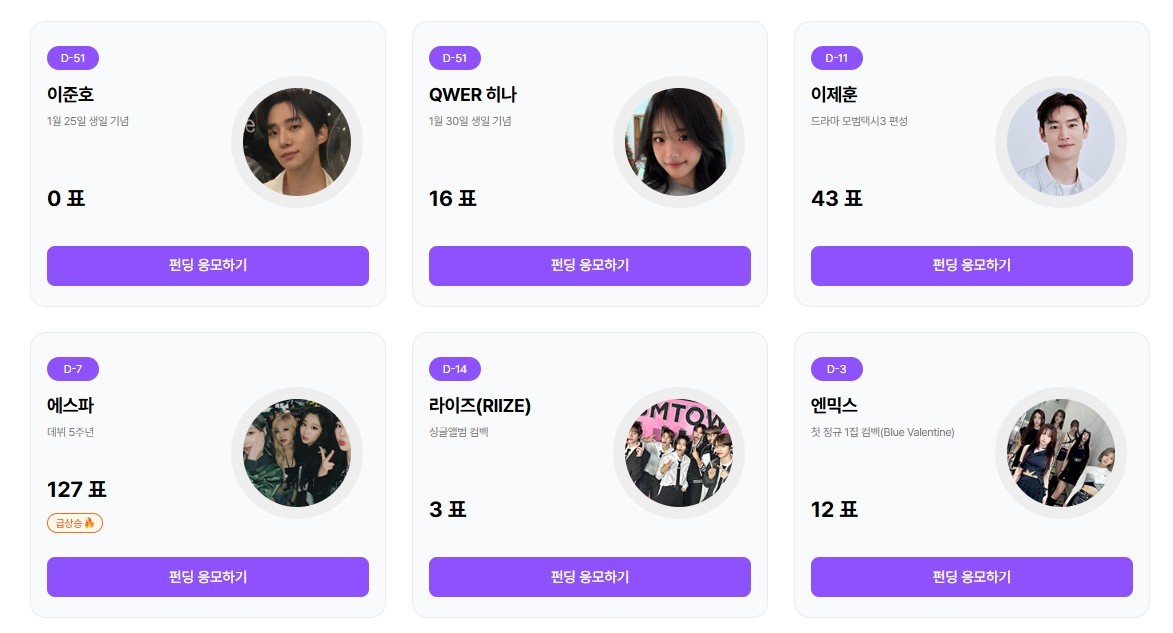This screenshot has height=633, width=1173.
Task: Open the 에스파 group photo thumbnail
Action: coord(297,453)
